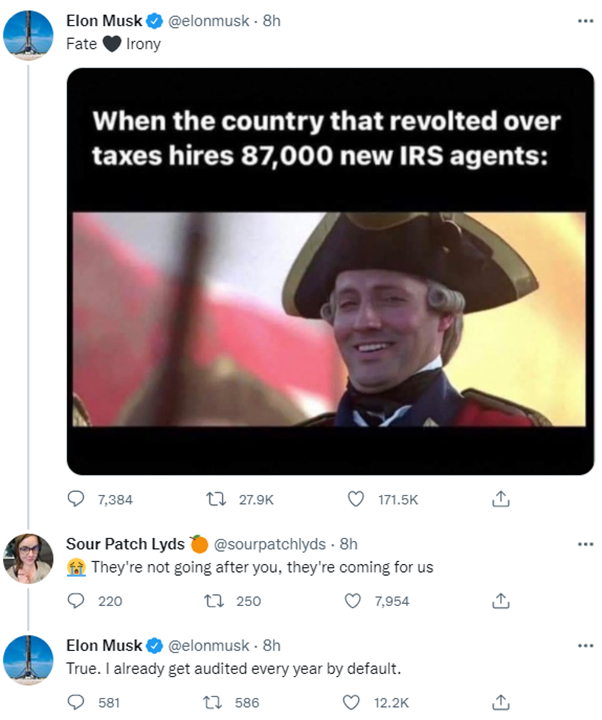The width and height of the screenshot is (602, 720).
Task: Reply to the 'audited every year' tweet
Action: point(77,703)
